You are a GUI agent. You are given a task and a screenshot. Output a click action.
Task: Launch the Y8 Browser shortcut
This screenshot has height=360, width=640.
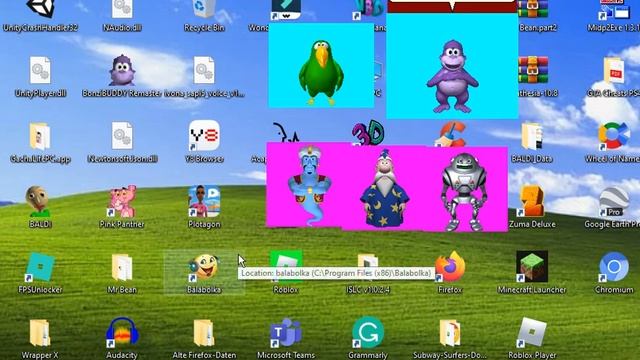(x=204, y=135)
